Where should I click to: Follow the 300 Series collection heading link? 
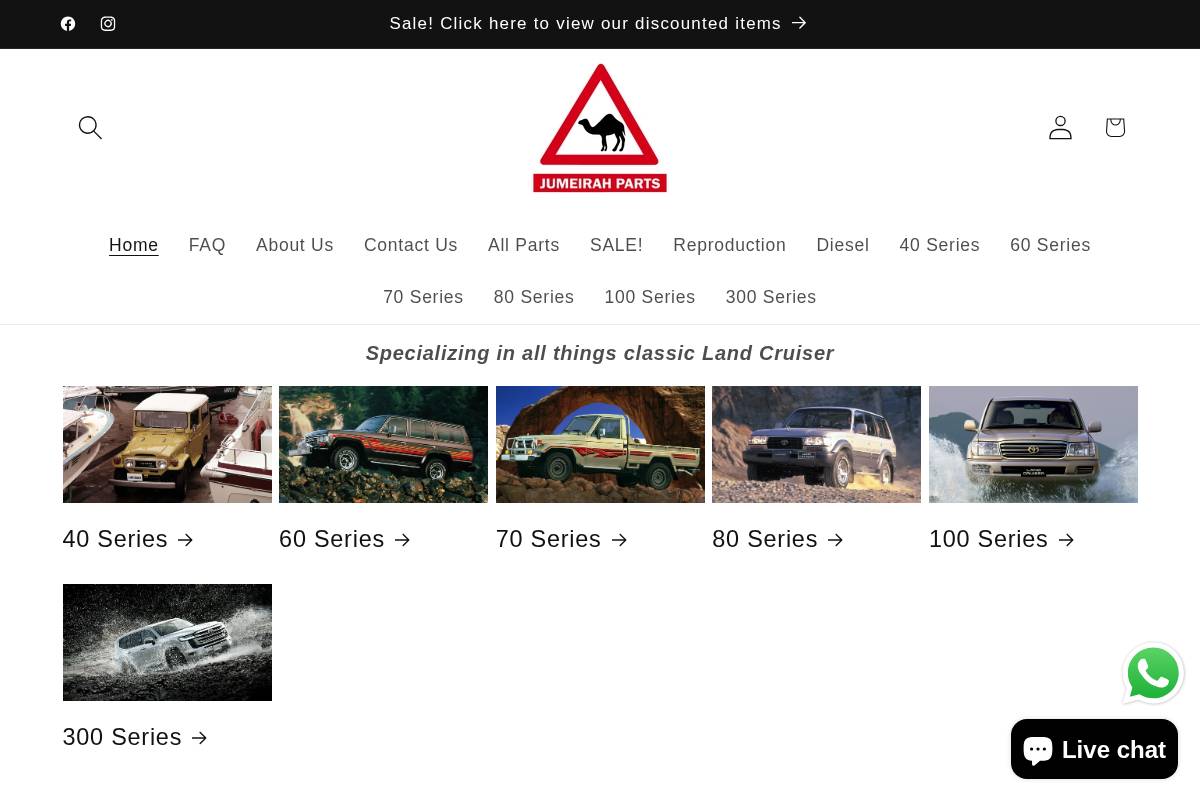(x=137, y=737)
